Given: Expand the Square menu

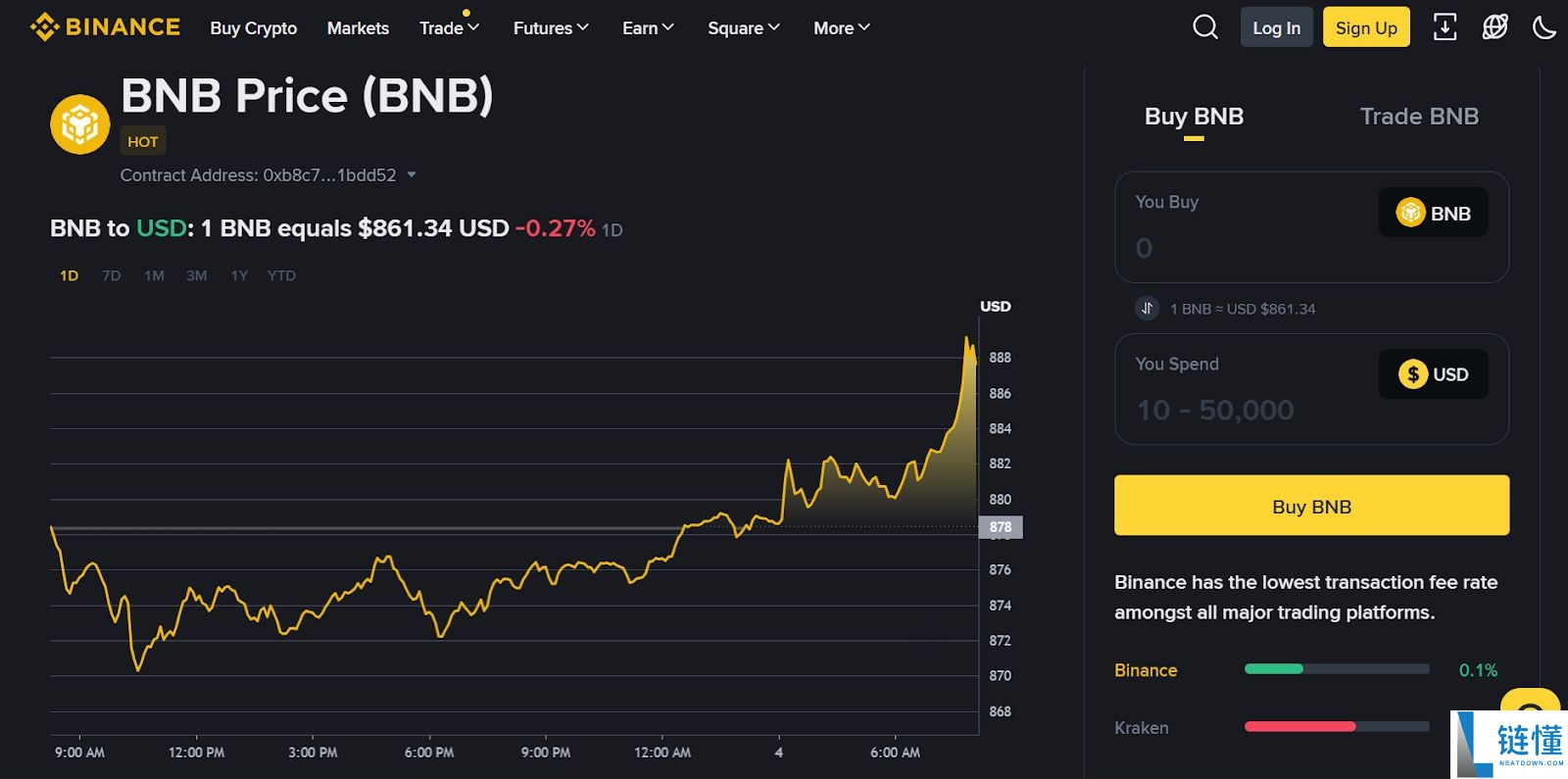Looking at the screenshot, I should coord(744,28).
